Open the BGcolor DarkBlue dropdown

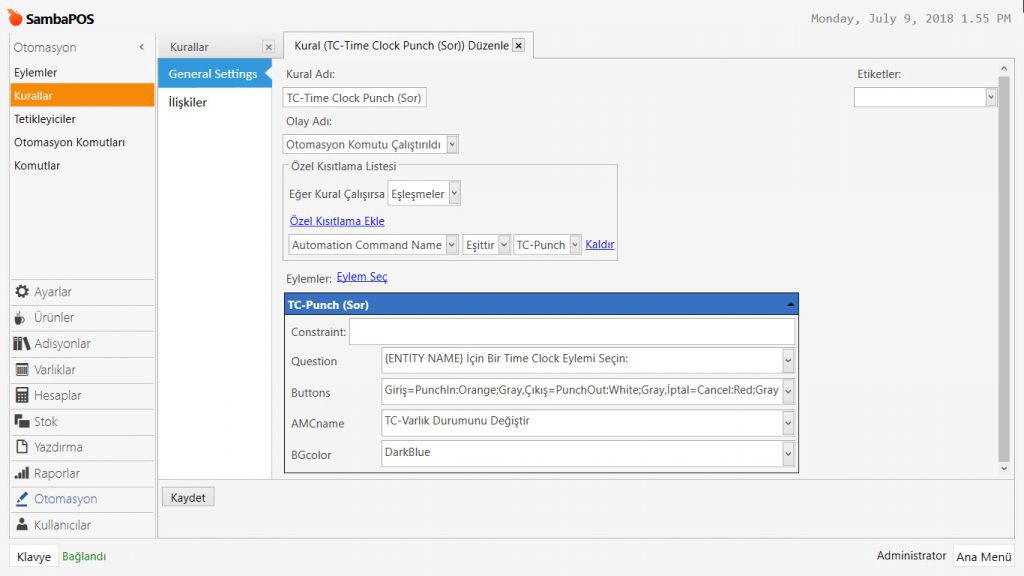click(788, 455)
